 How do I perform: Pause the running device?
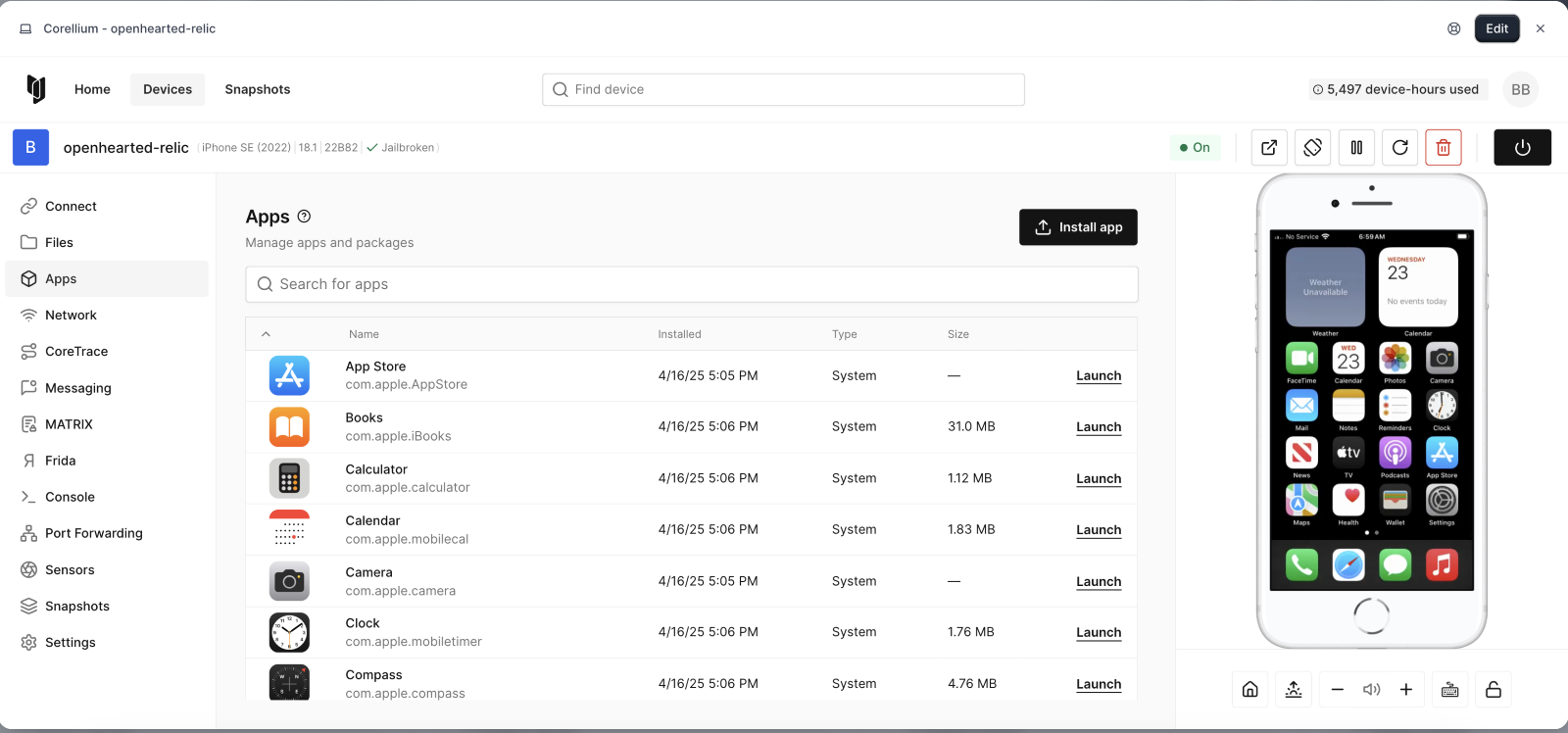(1356, 147)
